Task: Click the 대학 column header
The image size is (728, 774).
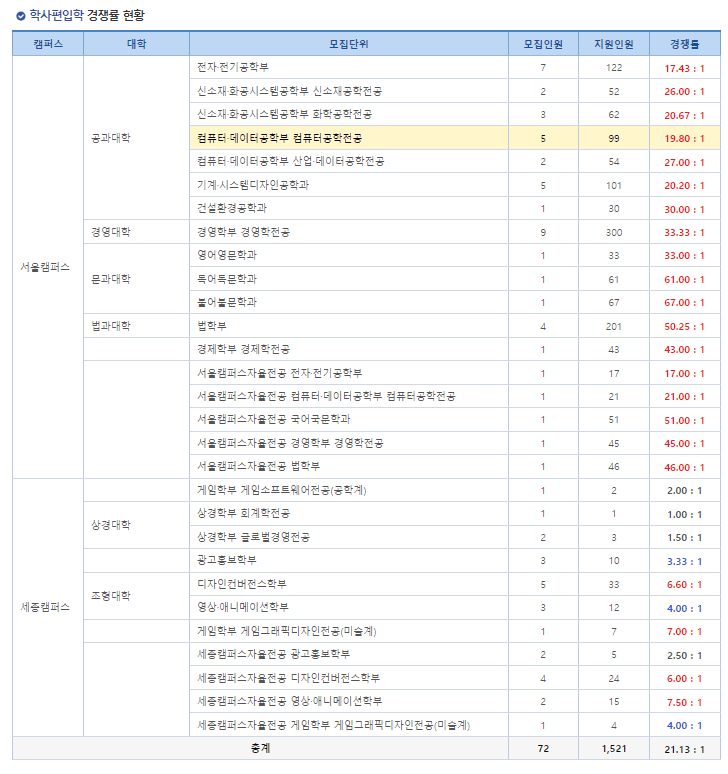Action: (x=137, y=44)
